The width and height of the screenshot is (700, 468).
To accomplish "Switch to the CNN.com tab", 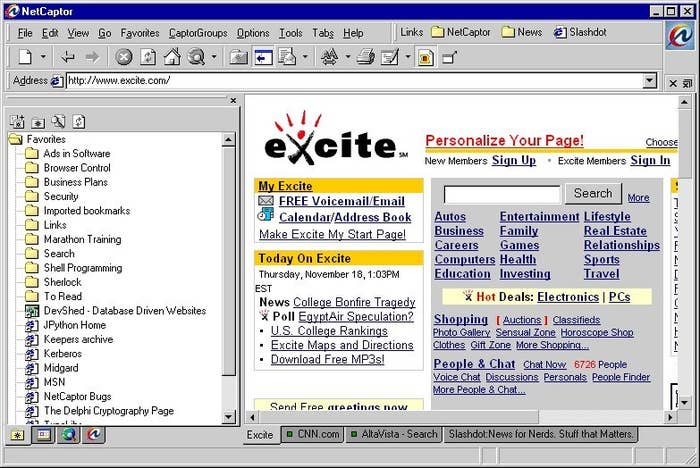I will tap(312, 434).
